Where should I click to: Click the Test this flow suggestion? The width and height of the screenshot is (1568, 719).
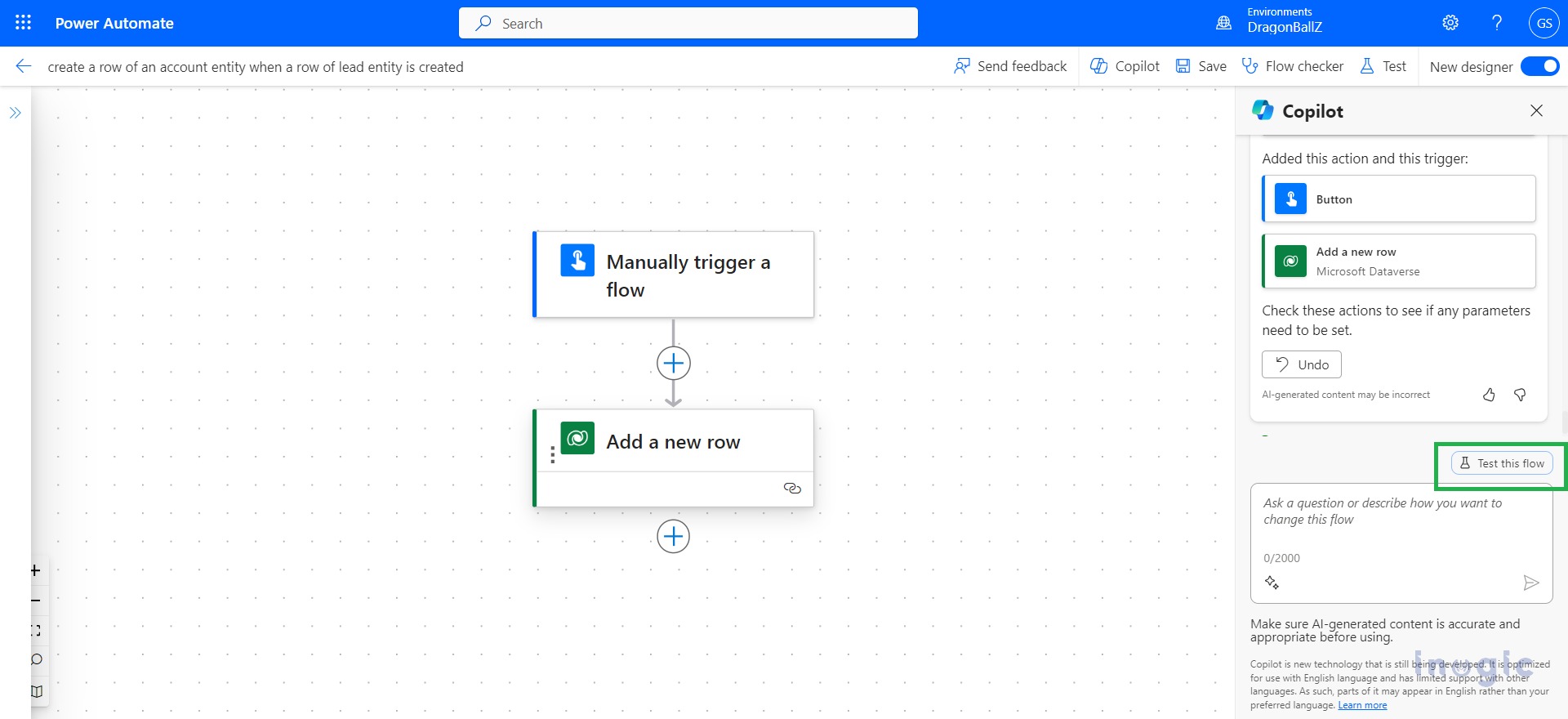(1502, 463)
